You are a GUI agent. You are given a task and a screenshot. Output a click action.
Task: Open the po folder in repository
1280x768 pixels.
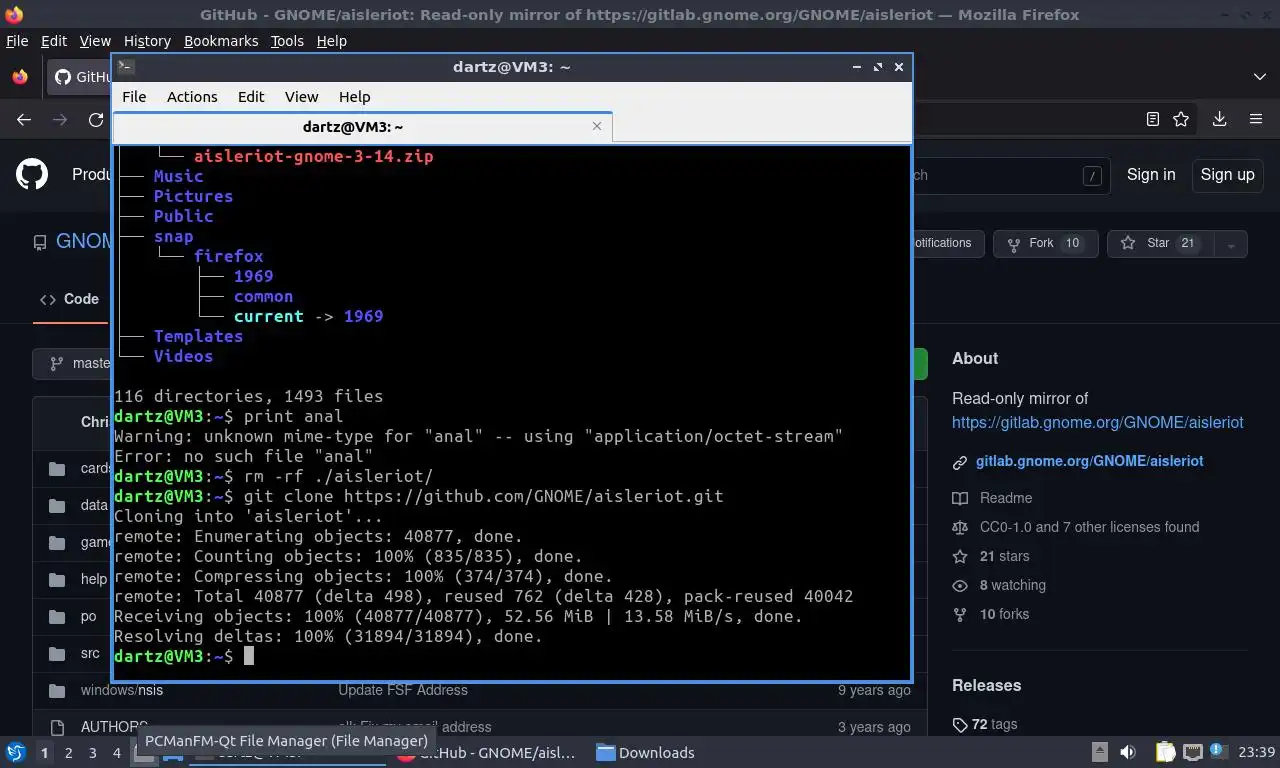[x=88, y=616]
